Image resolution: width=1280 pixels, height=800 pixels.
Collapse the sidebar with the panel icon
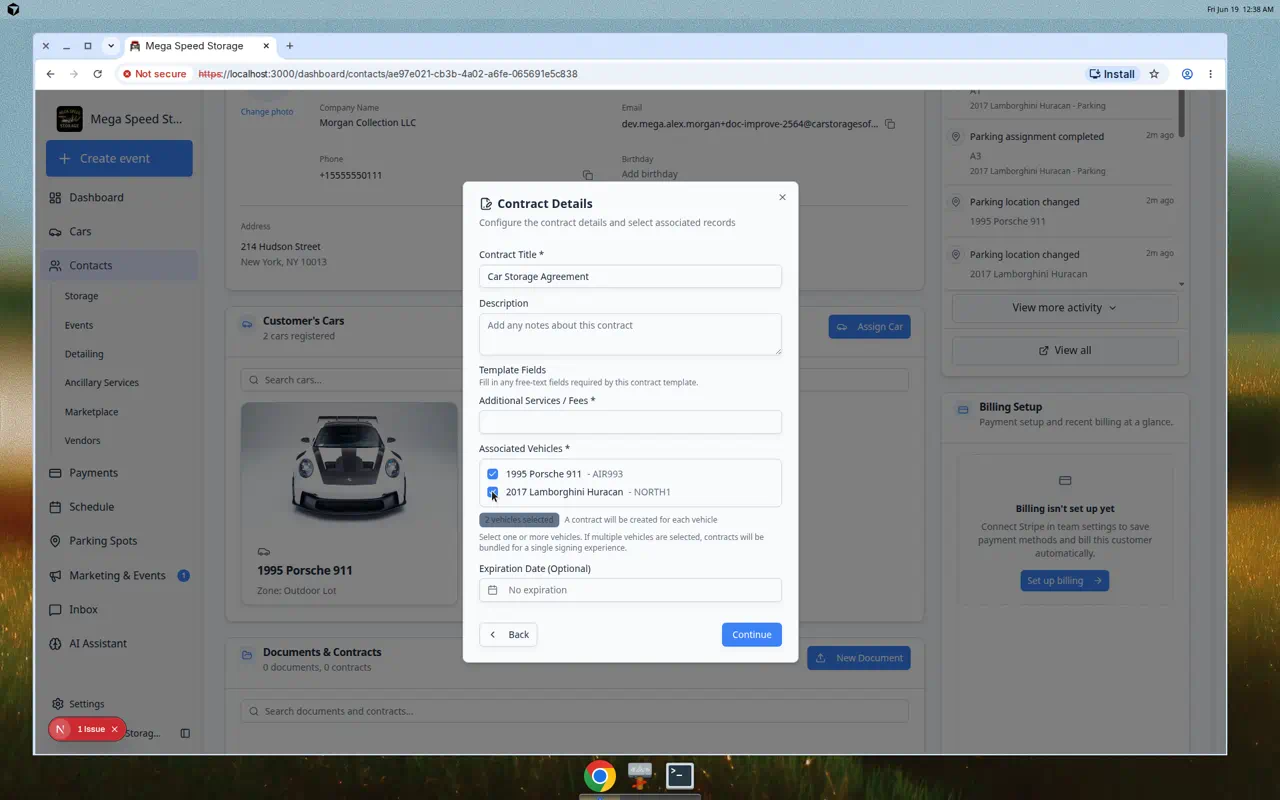[x=185, y=733]
